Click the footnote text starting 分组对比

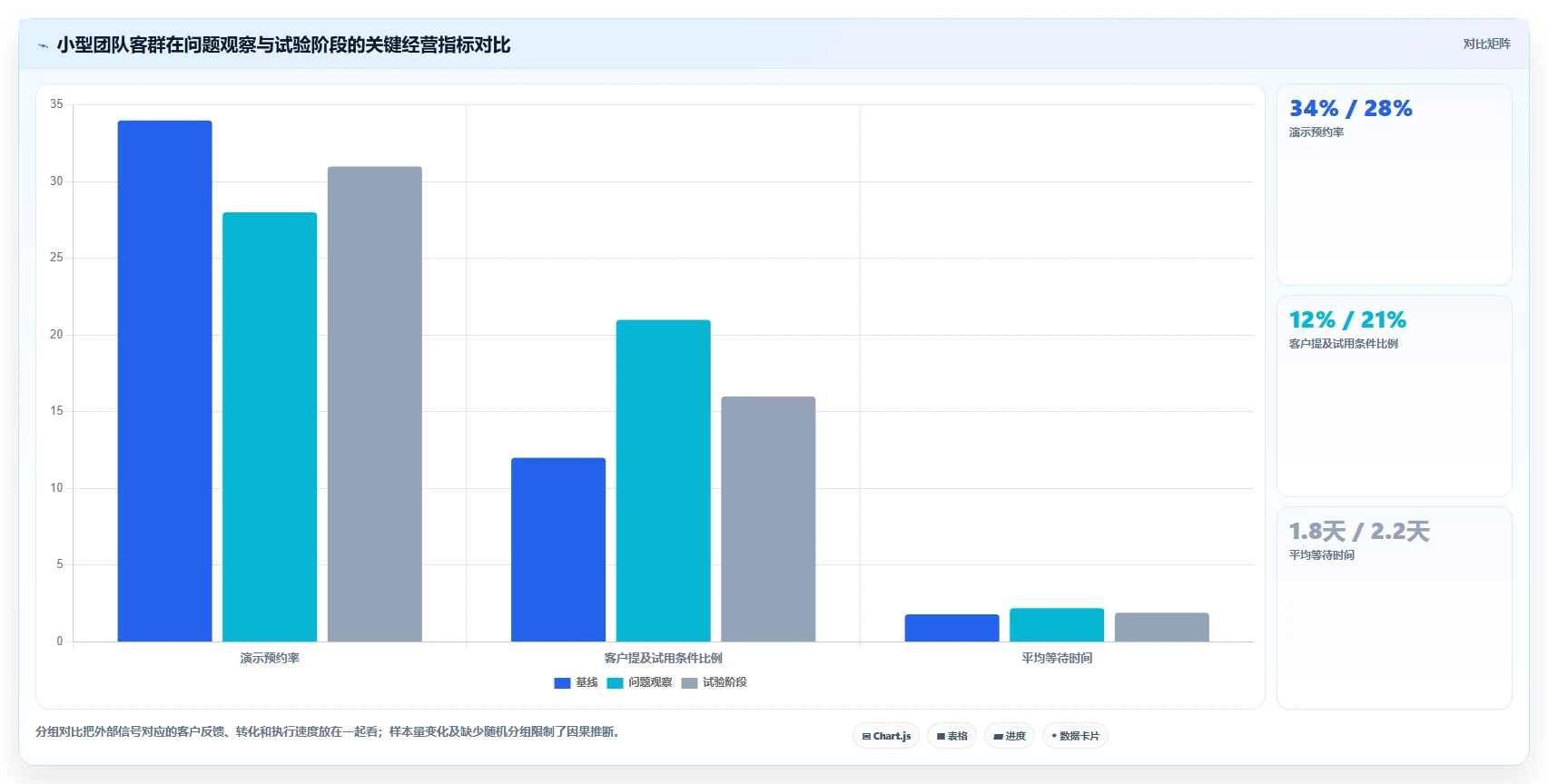click(330, 731)
